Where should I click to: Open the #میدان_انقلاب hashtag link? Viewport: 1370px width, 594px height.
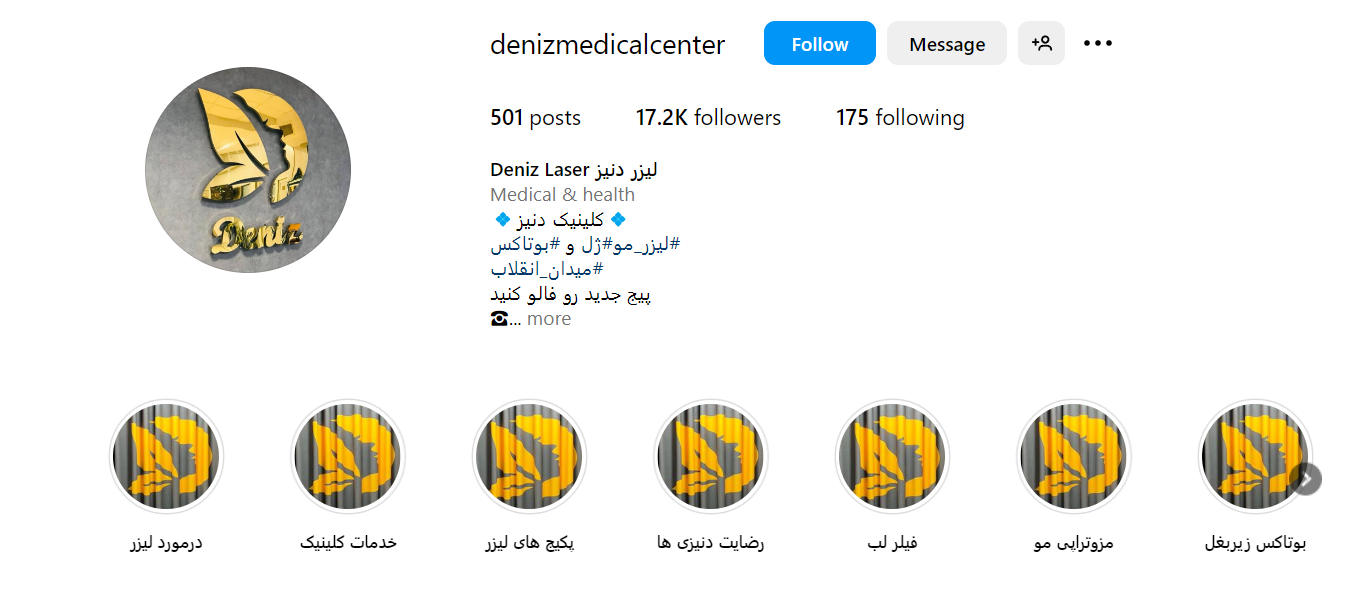click(547, 269)
